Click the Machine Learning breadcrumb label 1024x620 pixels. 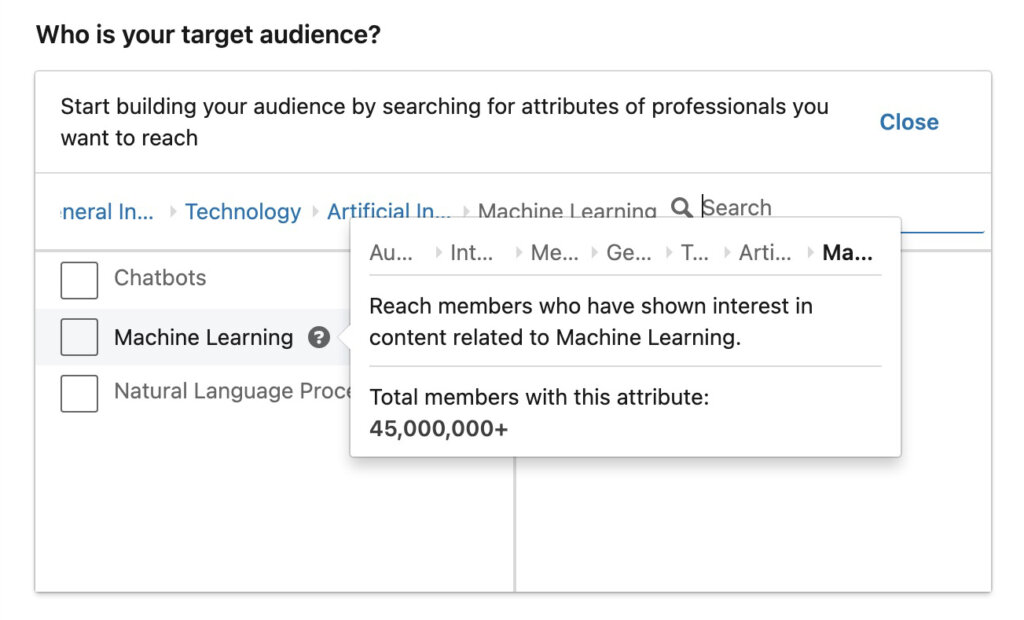567,211
